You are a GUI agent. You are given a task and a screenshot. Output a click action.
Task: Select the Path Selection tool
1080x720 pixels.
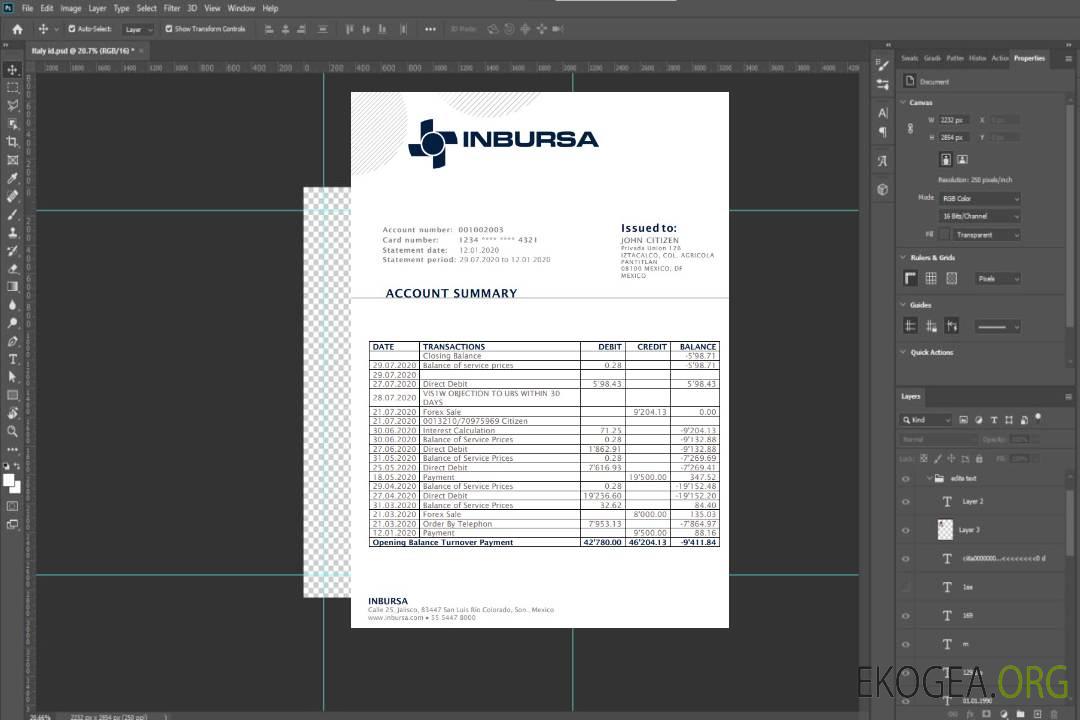(12, 377)
